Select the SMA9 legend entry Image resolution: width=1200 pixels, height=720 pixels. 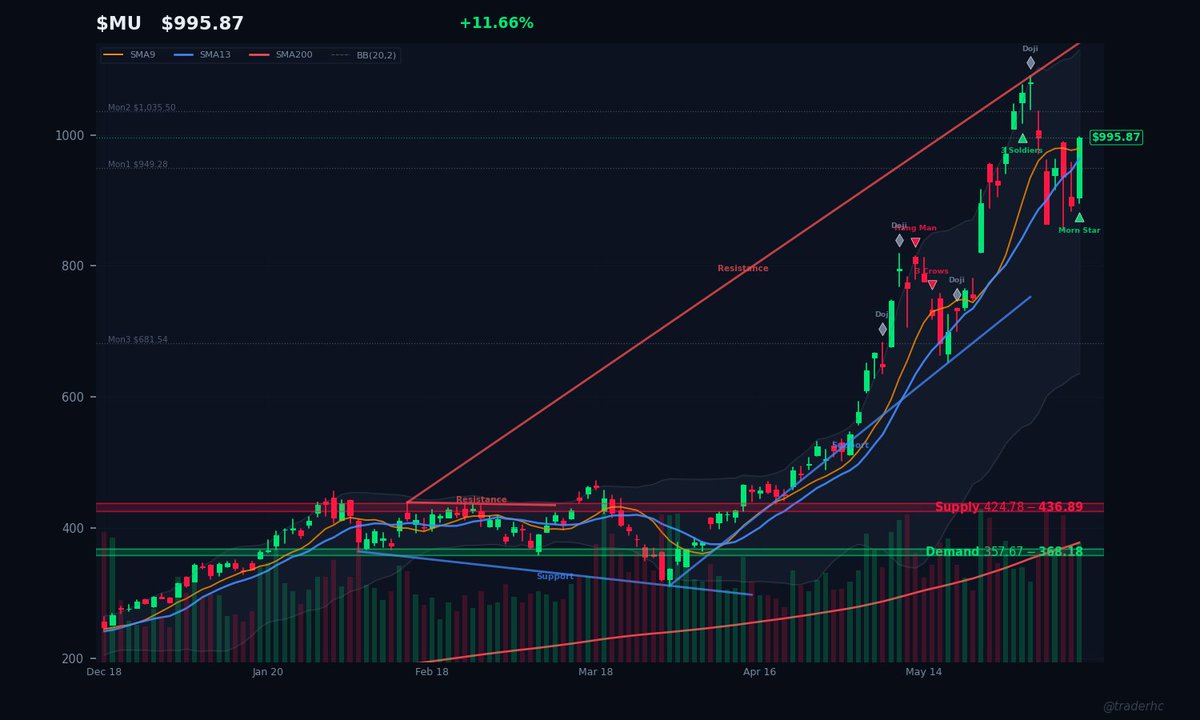(x=130, y=55)
